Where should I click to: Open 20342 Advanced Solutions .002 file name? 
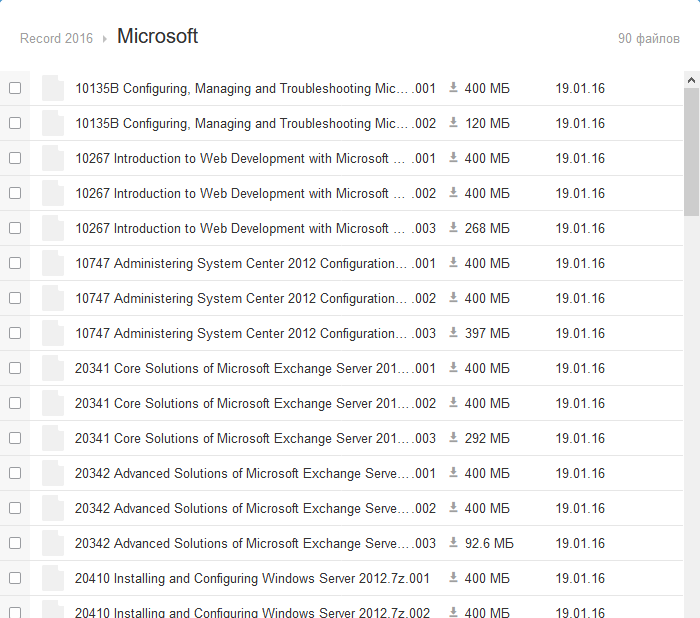(255, 509)
